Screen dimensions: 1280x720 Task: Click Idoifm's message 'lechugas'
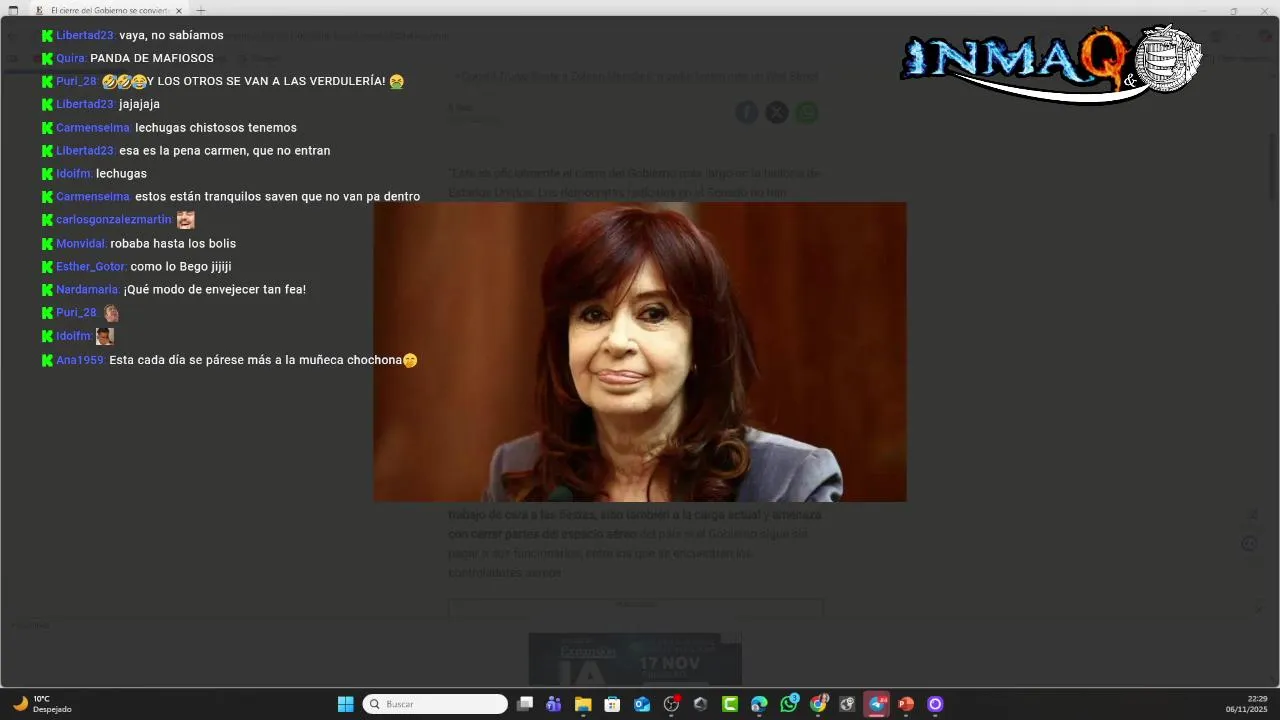coord(121,174)
